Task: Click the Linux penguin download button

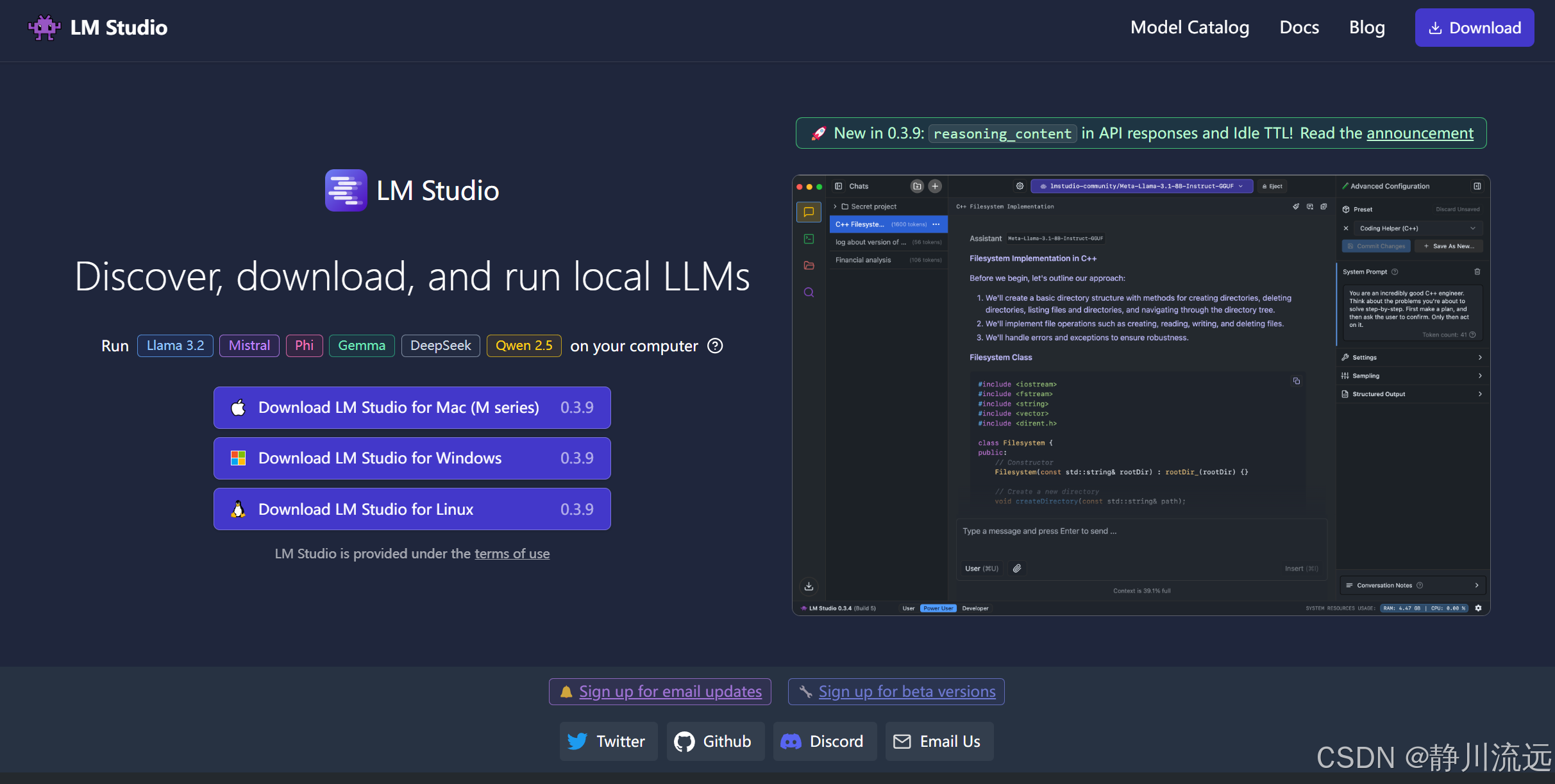Action: click(x=412, y=509)
